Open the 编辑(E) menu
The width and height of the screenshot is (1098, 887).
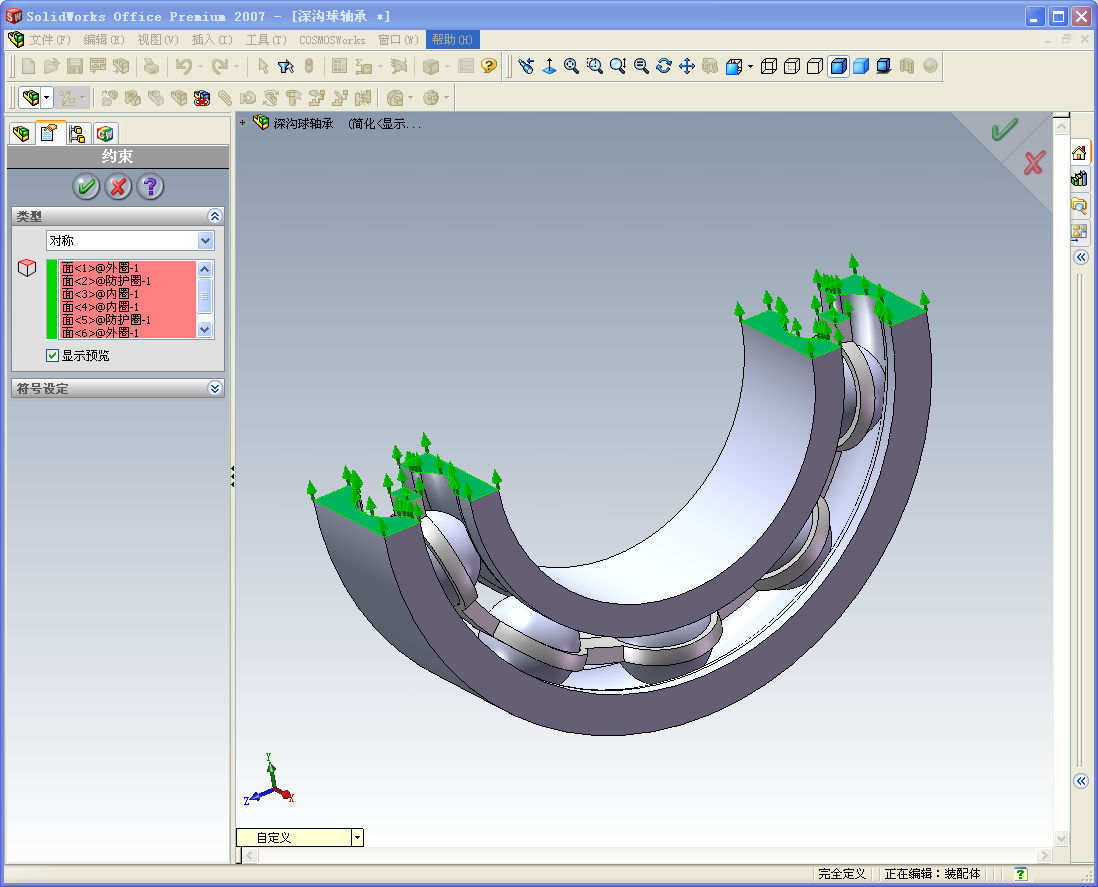coord(104,40)
